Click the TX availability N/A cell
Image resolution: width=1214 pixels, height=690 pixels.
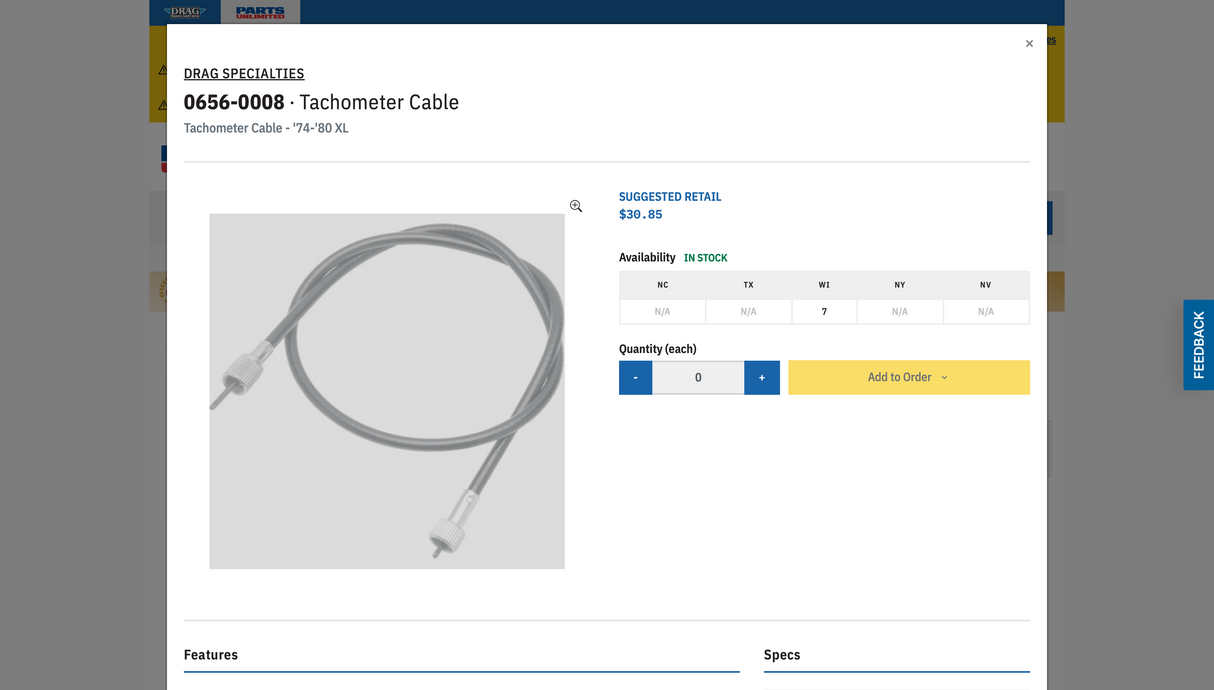tap(748, 312)
